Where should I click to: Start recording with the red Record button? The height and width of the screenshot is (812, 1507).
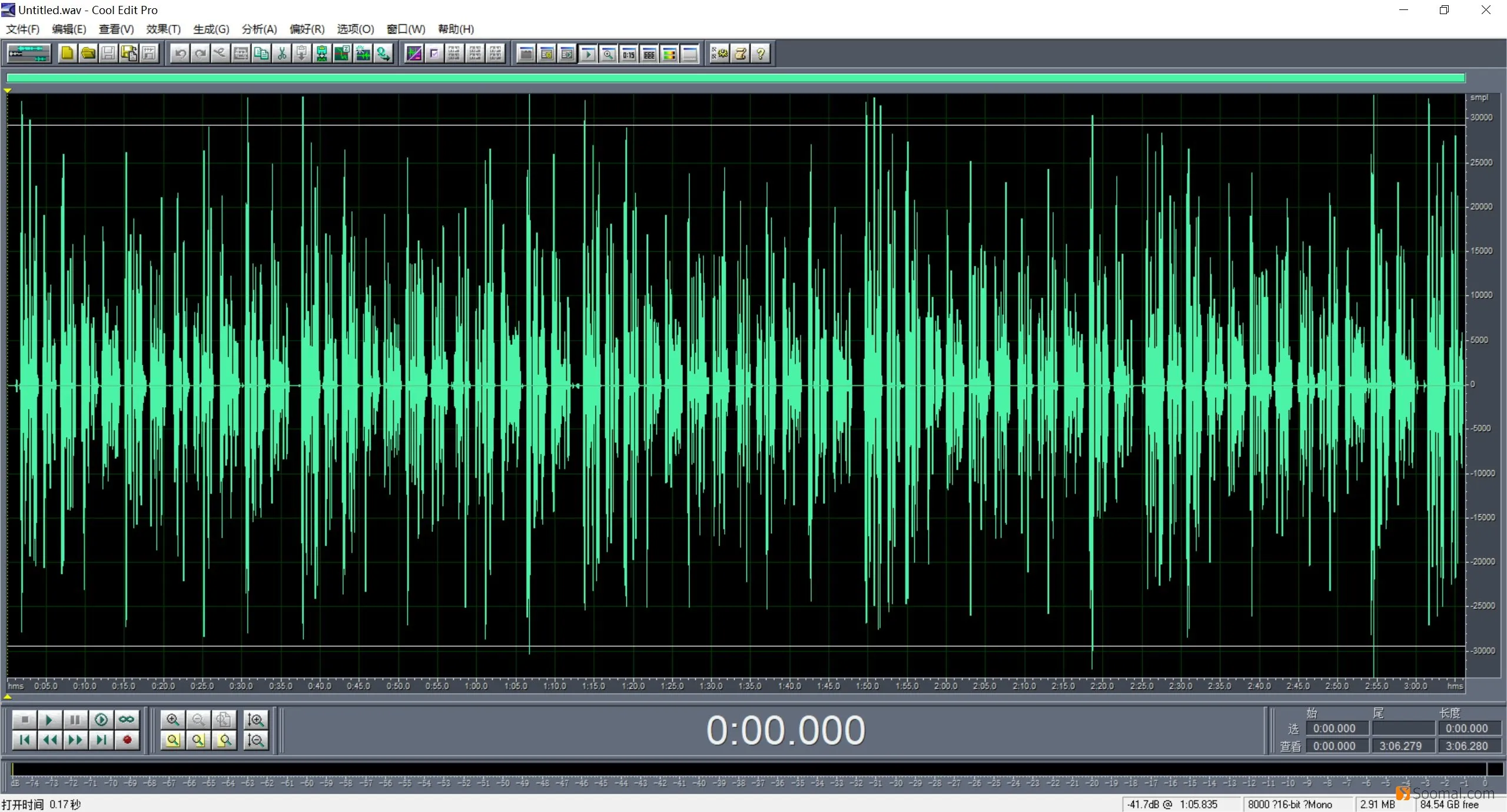[127, 740]
